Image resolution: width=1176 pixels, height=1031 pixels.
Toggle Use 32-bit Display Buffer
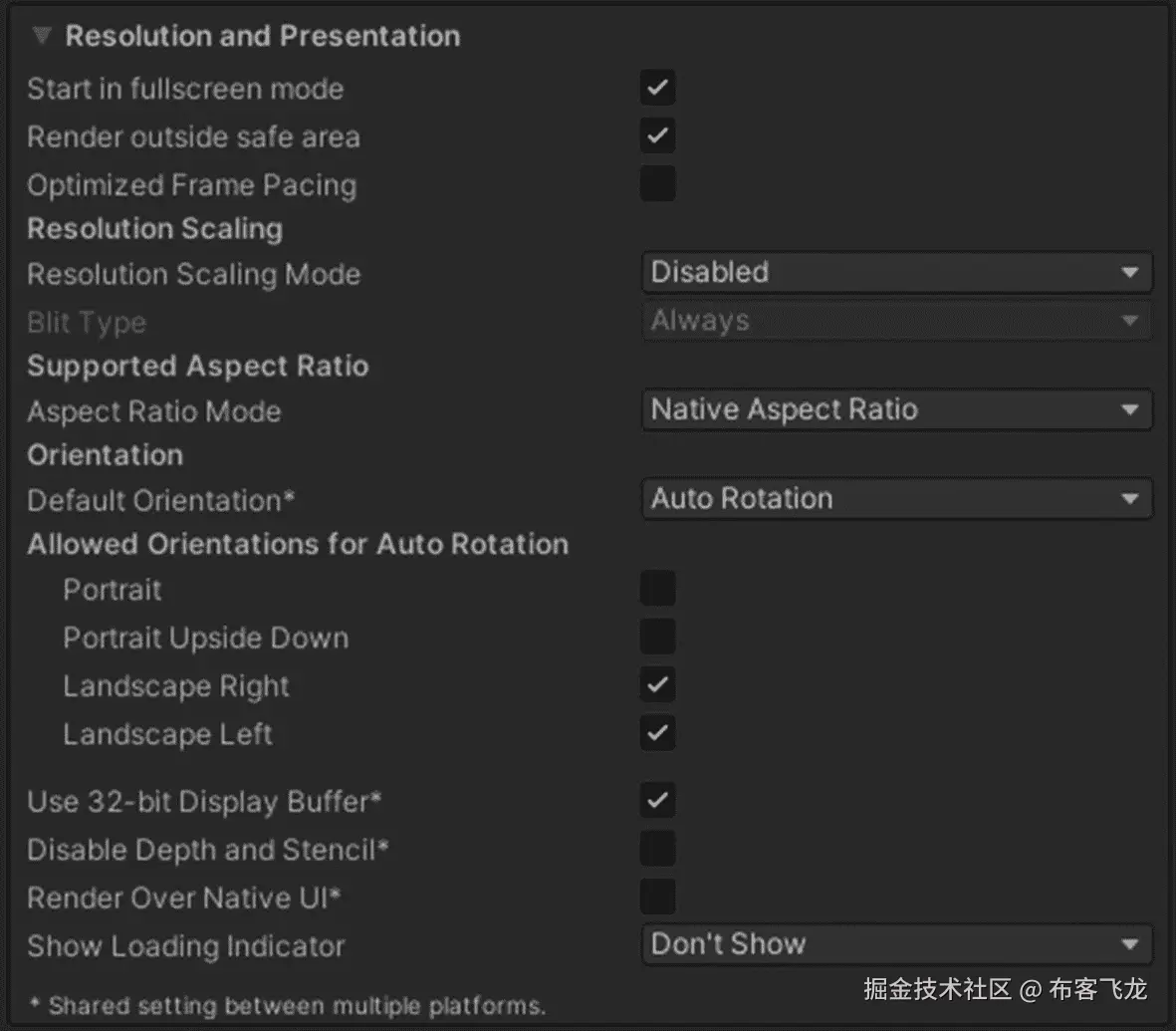pos(657,800)
